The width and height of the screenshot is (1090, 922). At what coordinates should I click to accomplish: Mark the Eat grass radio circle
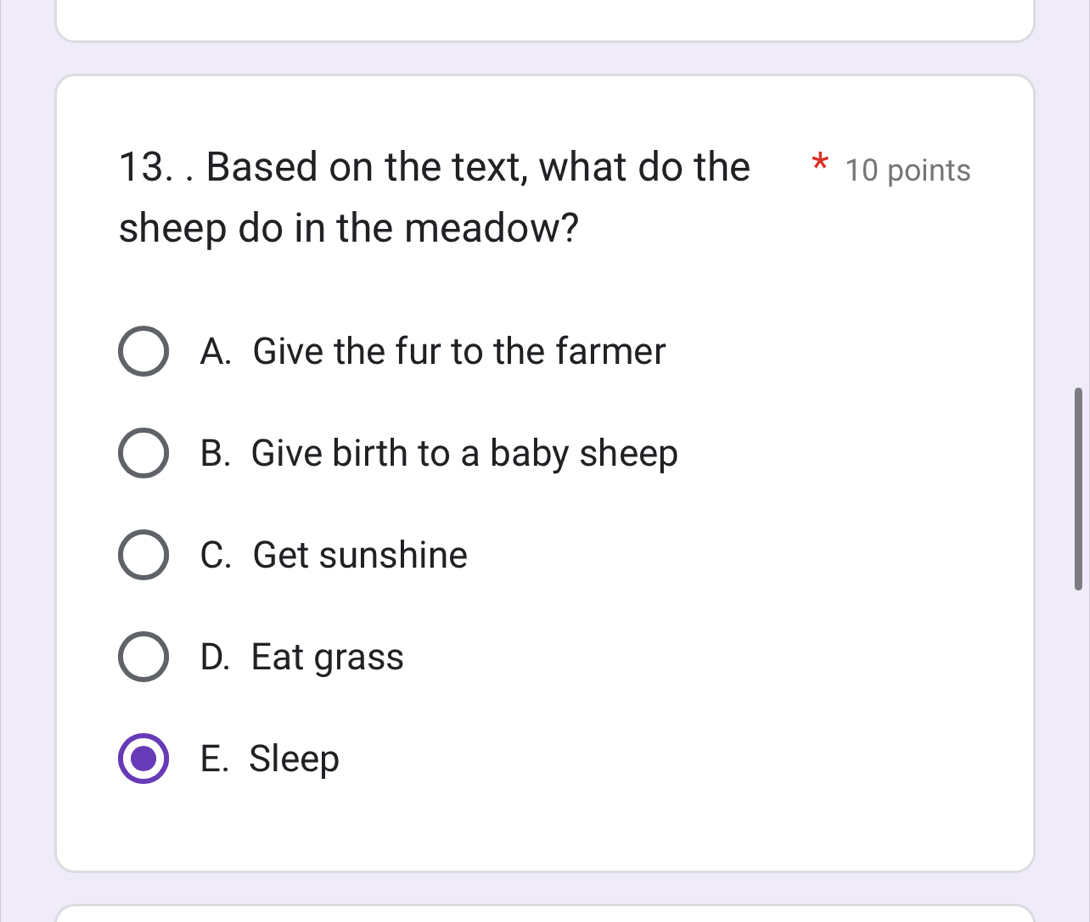pos(144,657)
